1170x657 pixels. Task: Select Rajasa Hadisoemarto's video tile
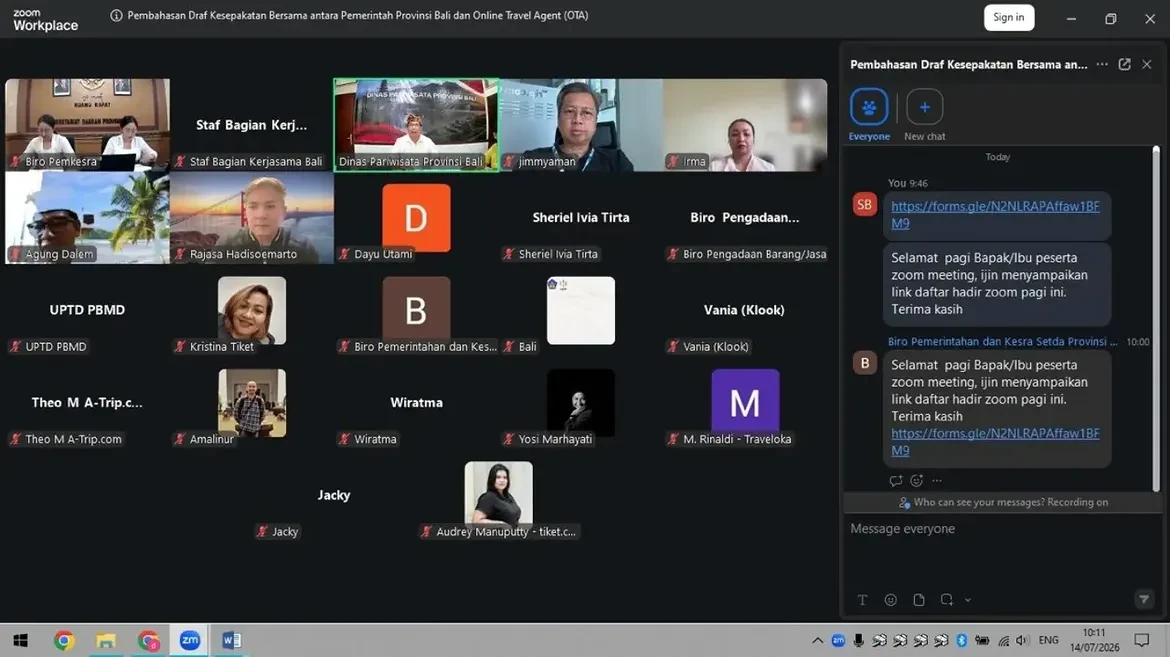click(252, 218)
